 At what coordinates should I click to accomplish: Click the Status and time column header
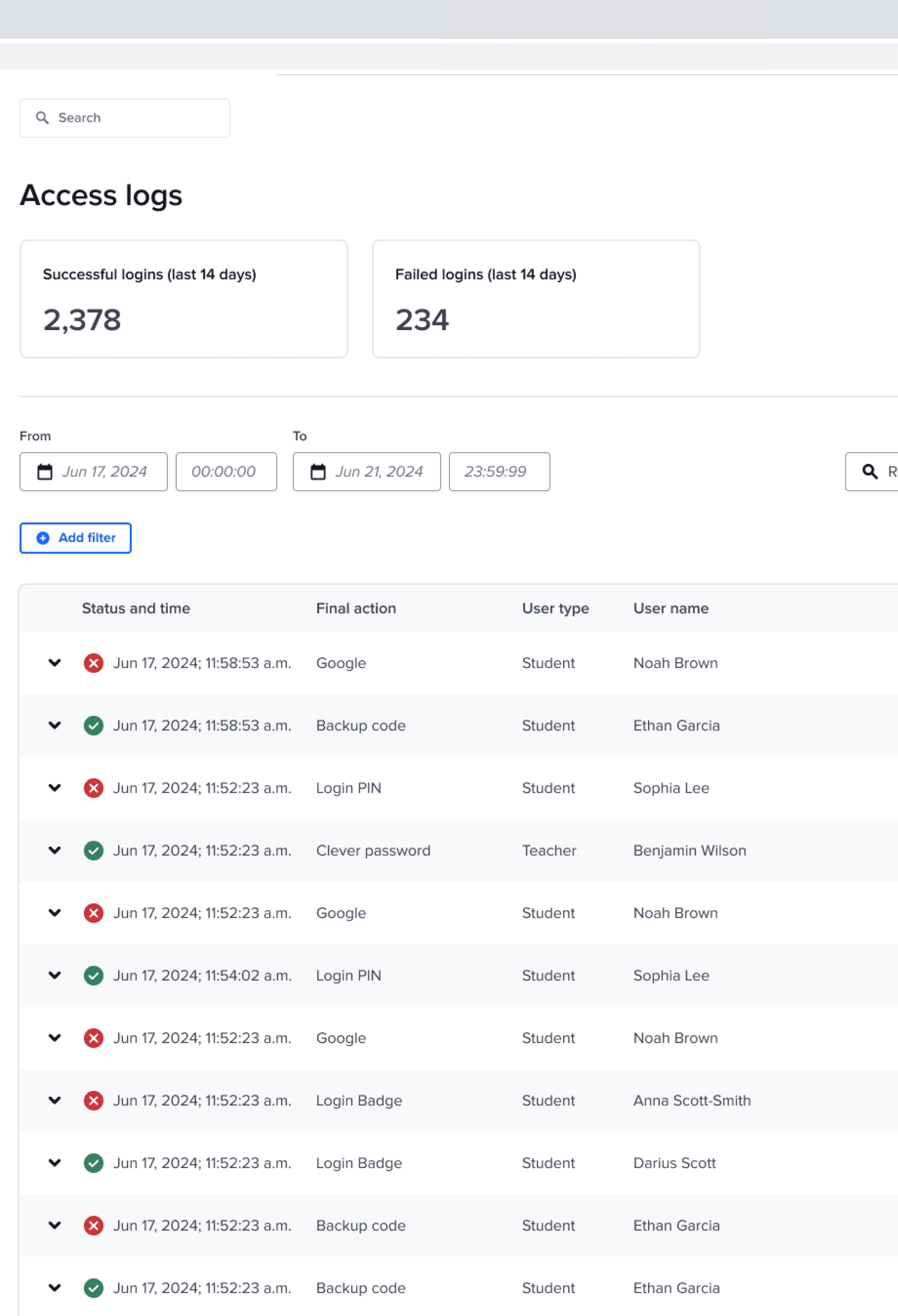click(136, 608)
